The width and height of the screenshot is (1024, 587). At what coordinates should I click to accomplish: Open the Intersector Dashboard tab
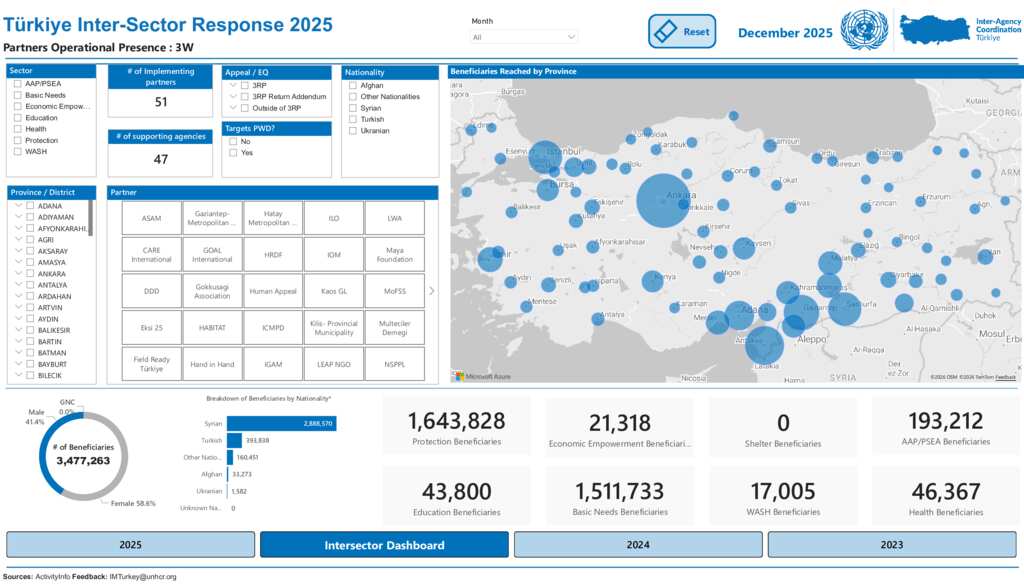click(384, 545)
